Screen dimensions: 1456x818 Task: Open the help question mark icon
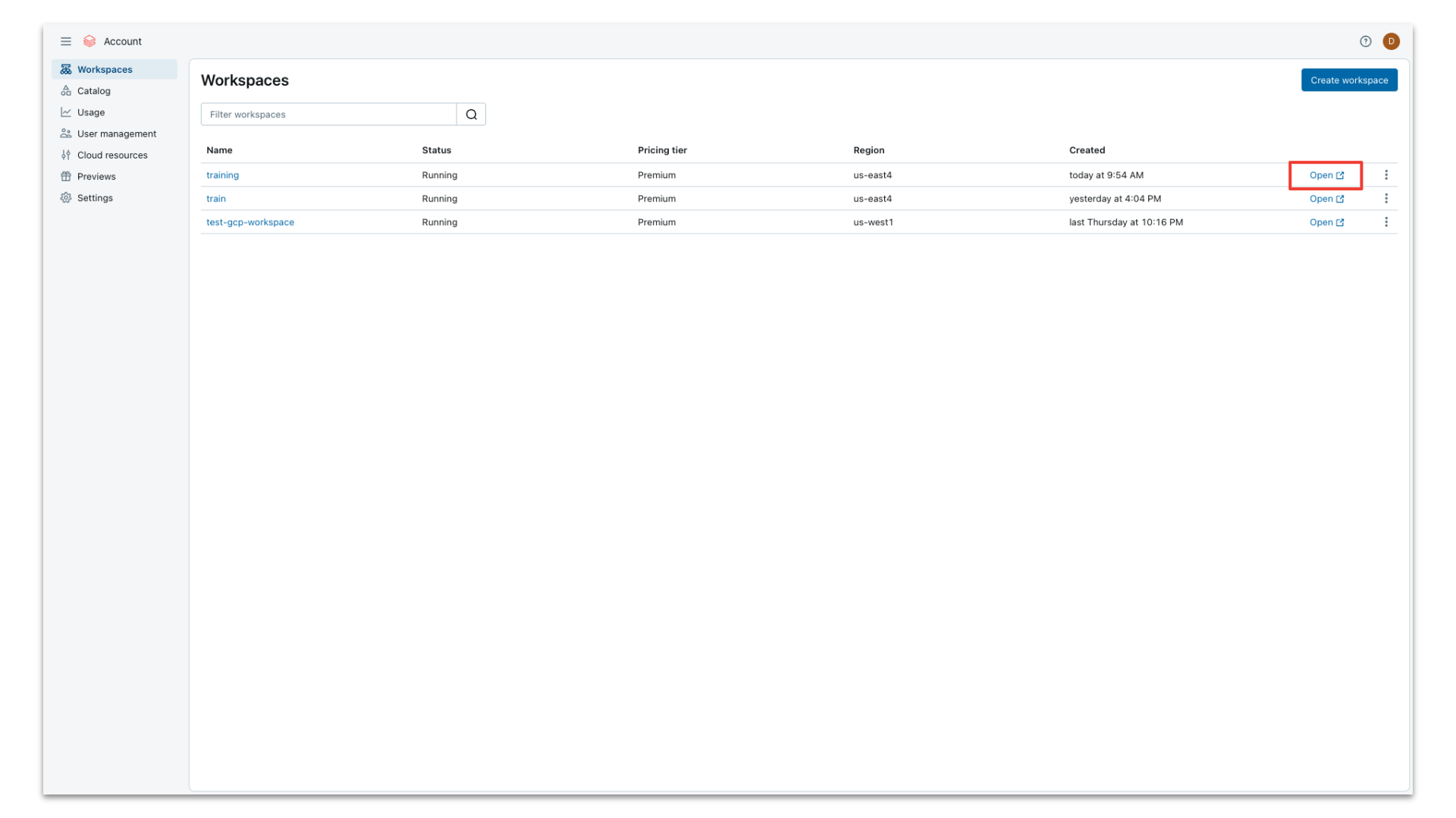1365,42
